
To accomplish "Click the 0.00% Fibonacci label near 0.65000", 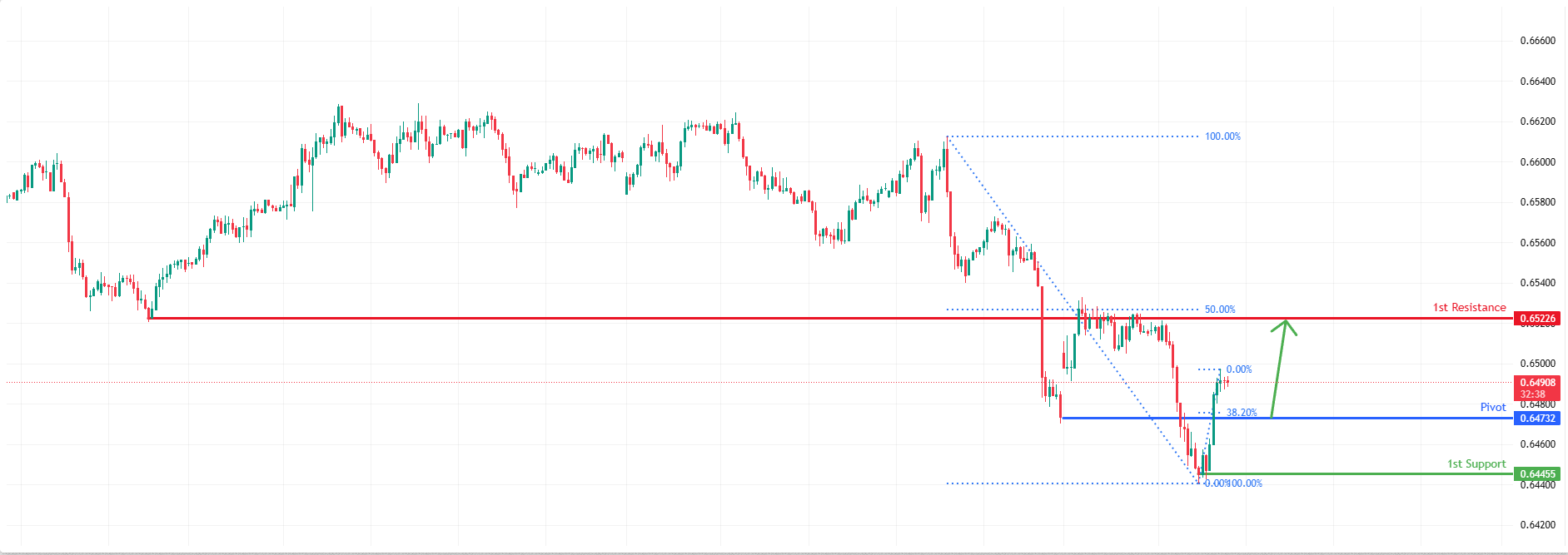I will 1239,369.
